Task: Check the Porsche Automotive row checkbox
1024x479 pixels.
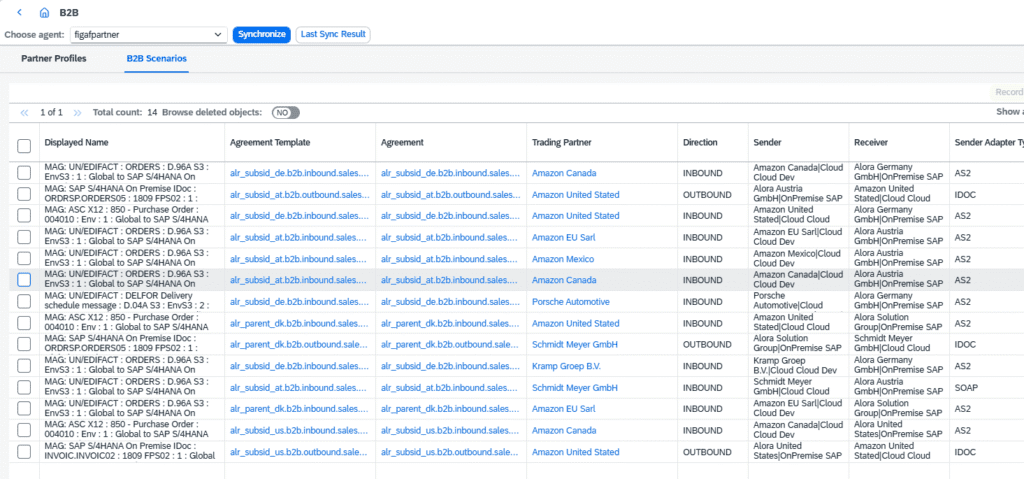Action: point(24,302)
